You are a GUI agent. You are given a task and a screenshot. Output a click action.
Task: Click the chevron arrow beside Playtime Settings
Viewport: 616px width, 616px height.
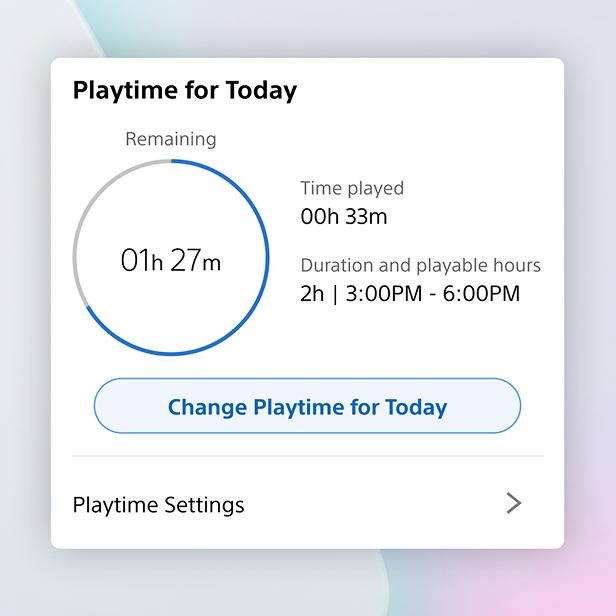coord(513,503)
